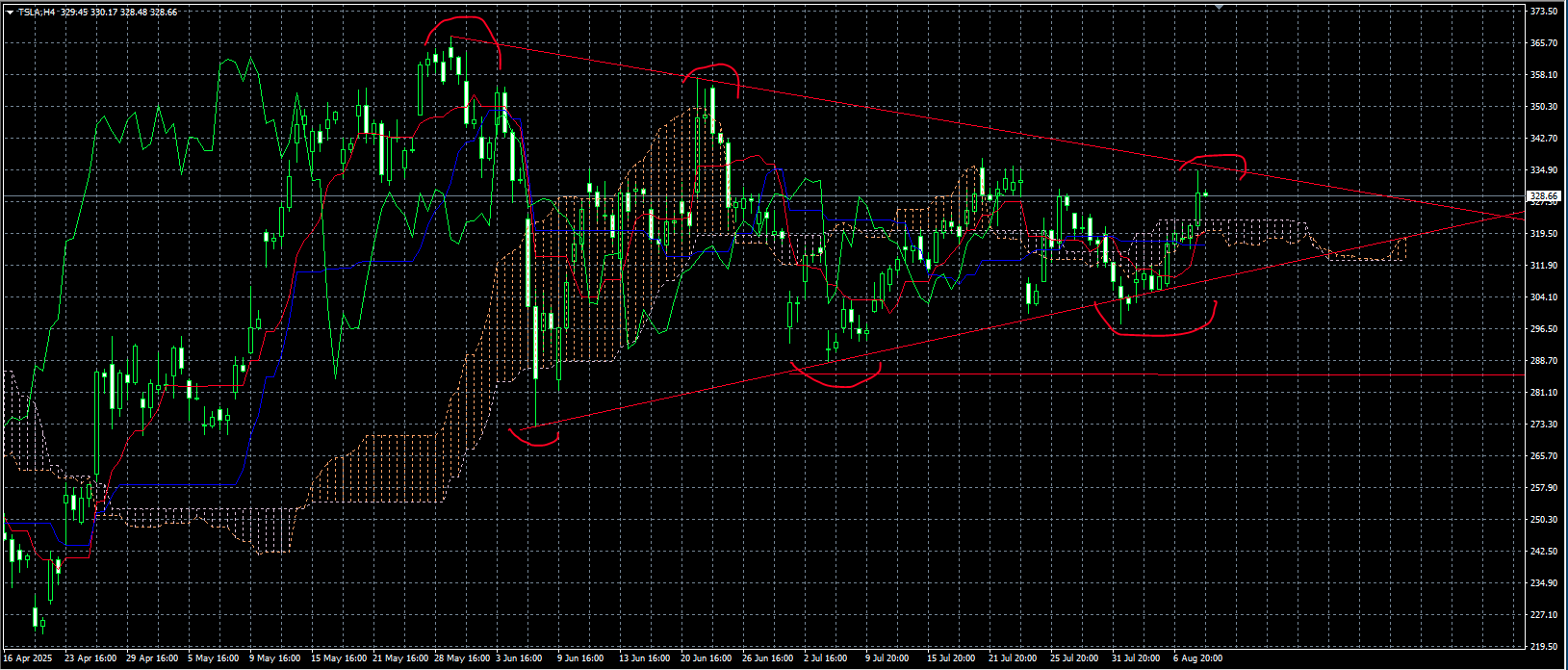Image resolution: width=1568 pixels, height=670 pixels.
Task: Click the red arc above the latest candle
Action: coord(1215,155)
